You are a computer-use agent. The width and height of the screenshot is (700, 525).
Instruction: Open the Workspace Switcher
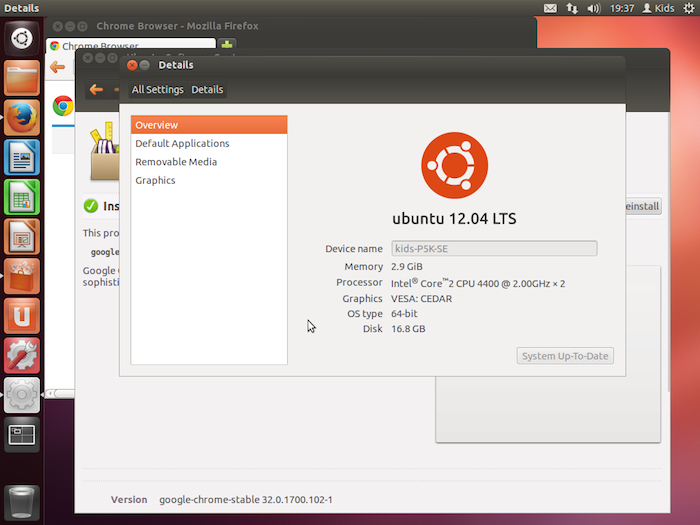click(x=21, y=435)
